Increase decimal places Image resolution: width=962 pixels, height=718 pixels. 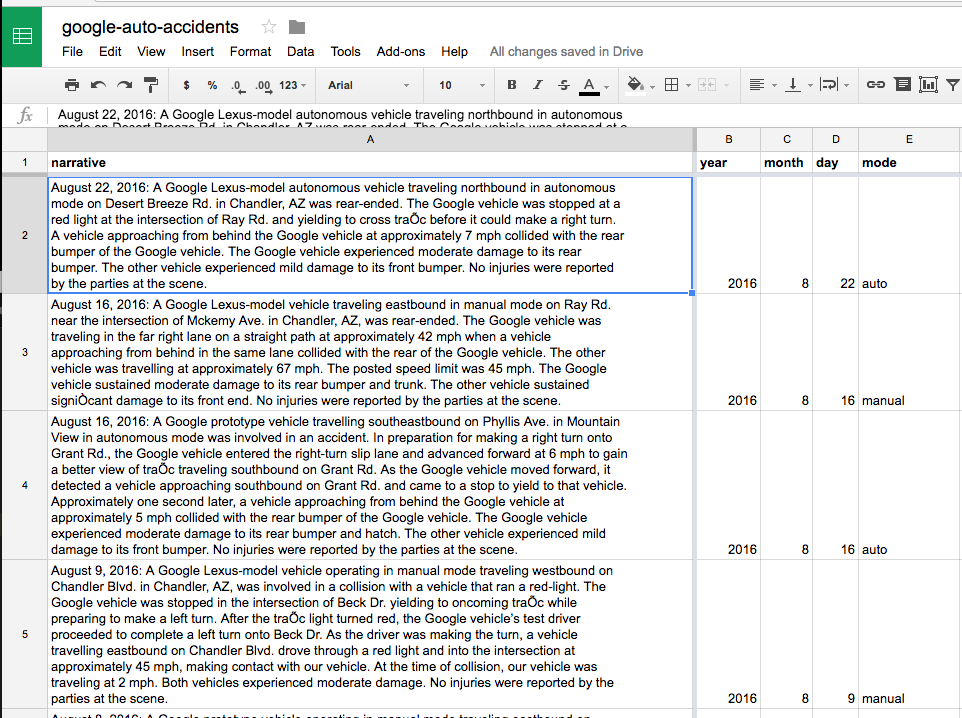click(x=263, y=86)
